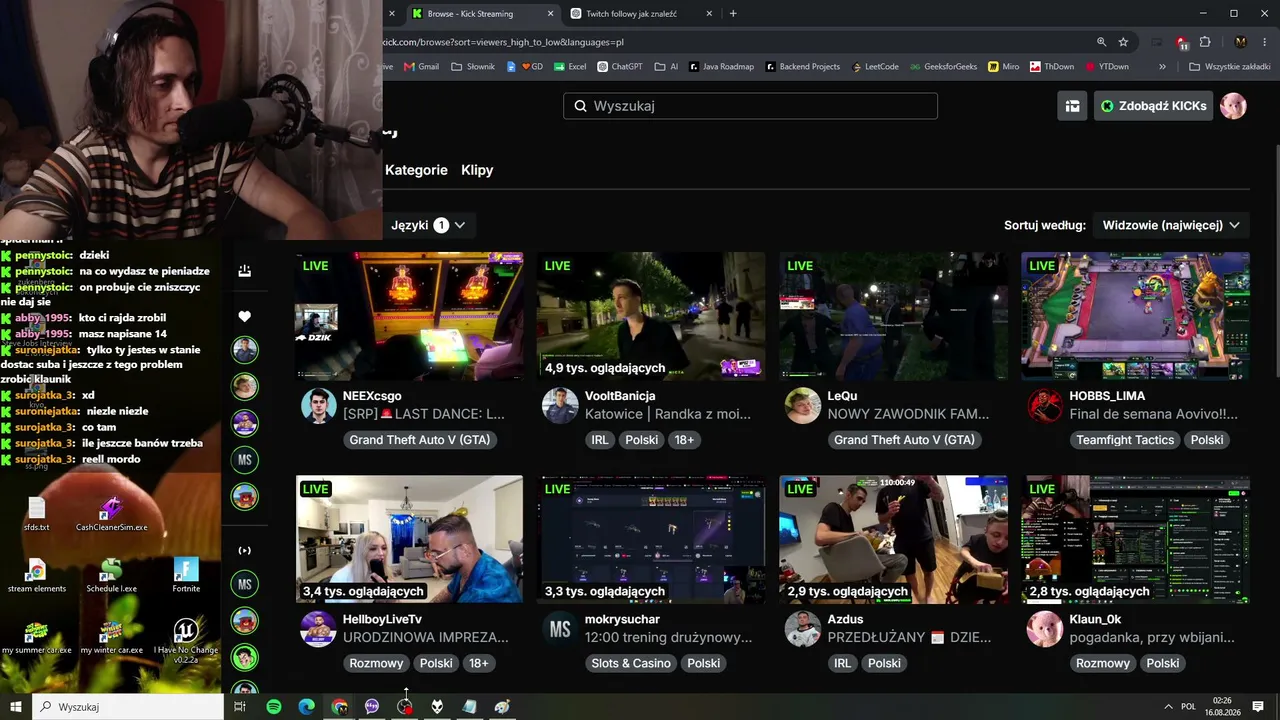Open the Chrome three-dot menu
Viewport: 1280px width, 720px height.
pyautogui.click(x=1265, y=42)
